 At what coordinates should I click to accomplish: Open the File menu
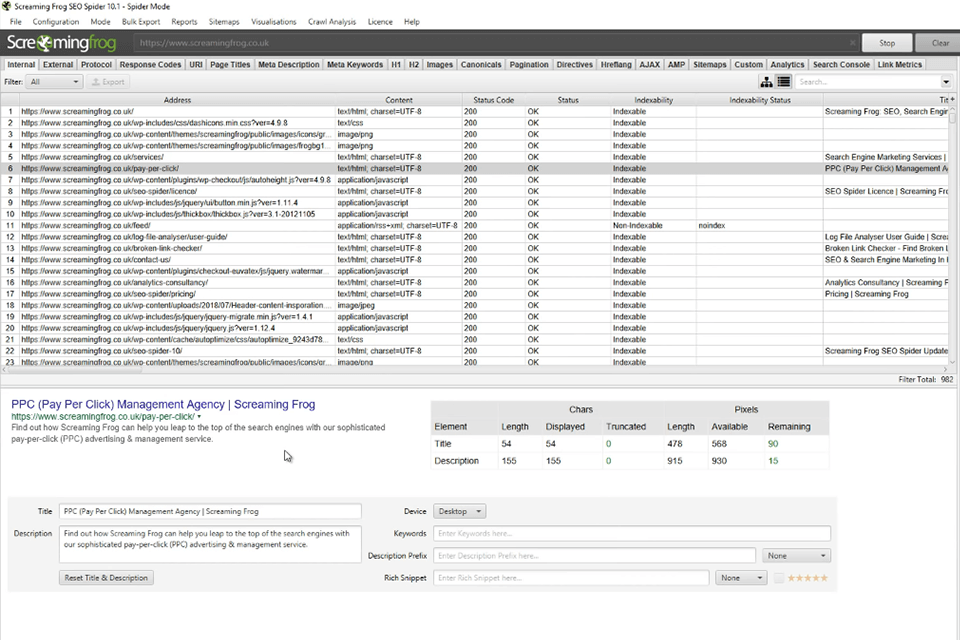pos(15,21)
